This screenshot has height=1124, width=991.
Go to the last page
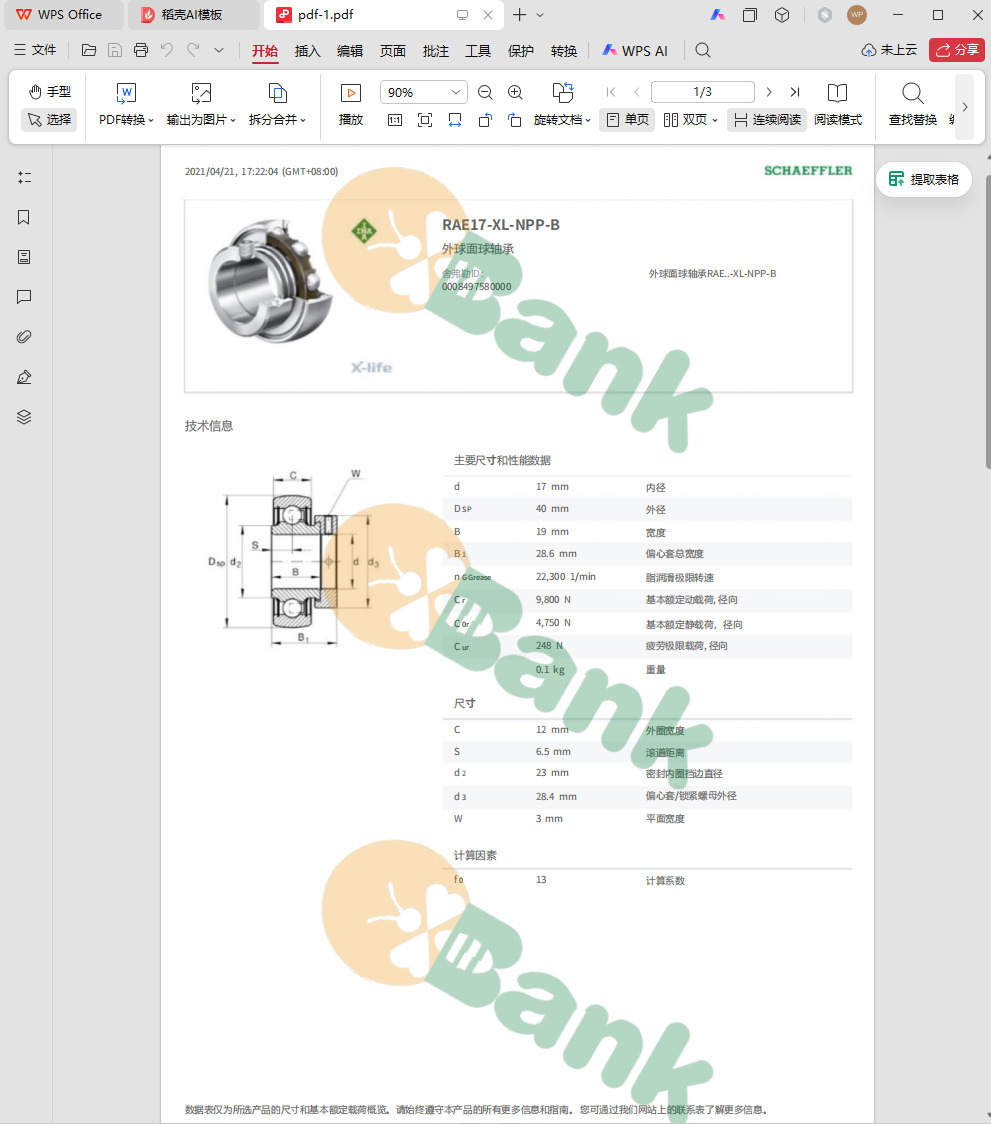point(795,92)
